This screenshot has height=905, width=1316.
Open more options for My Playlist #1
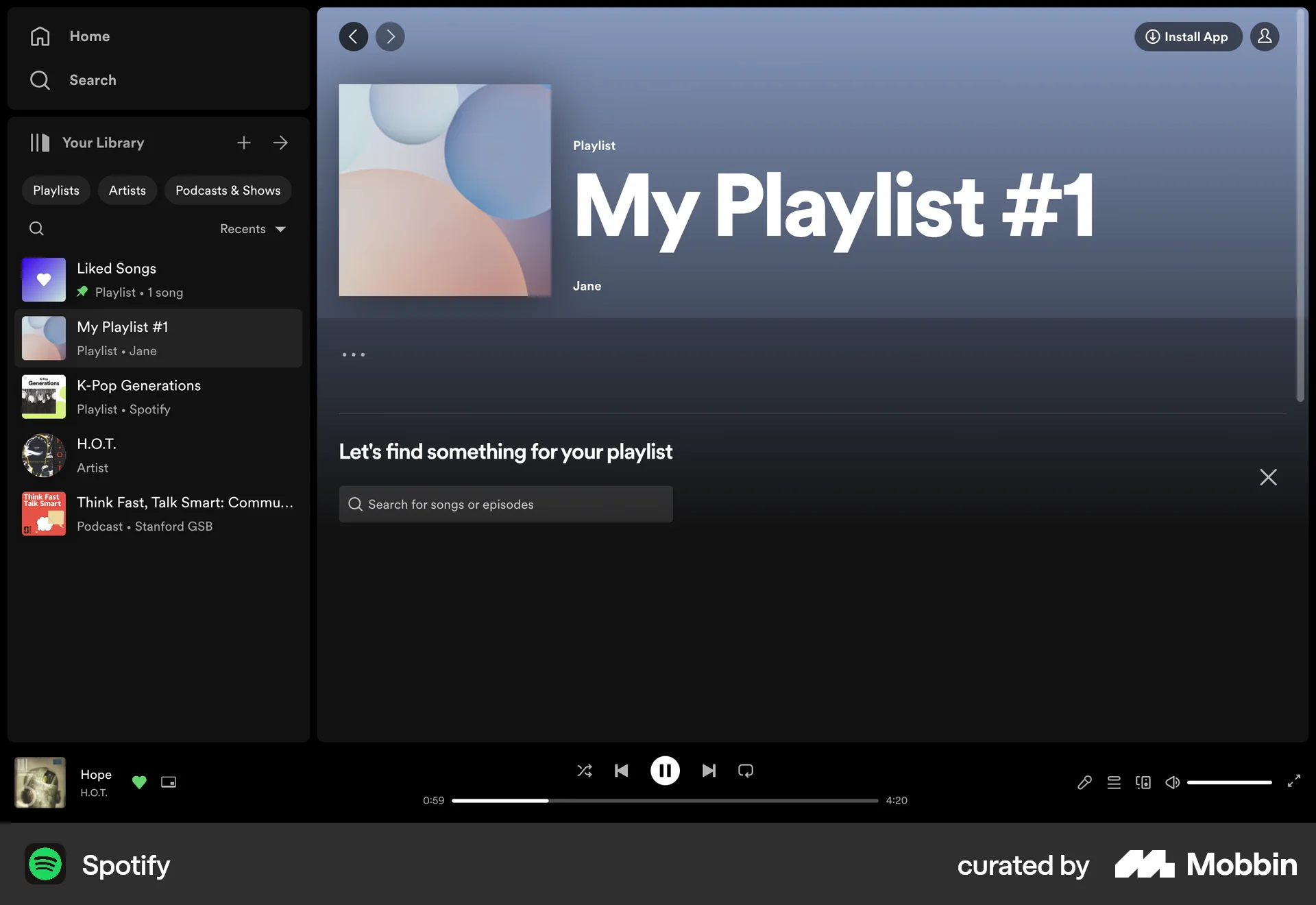[x=353, y=354]
